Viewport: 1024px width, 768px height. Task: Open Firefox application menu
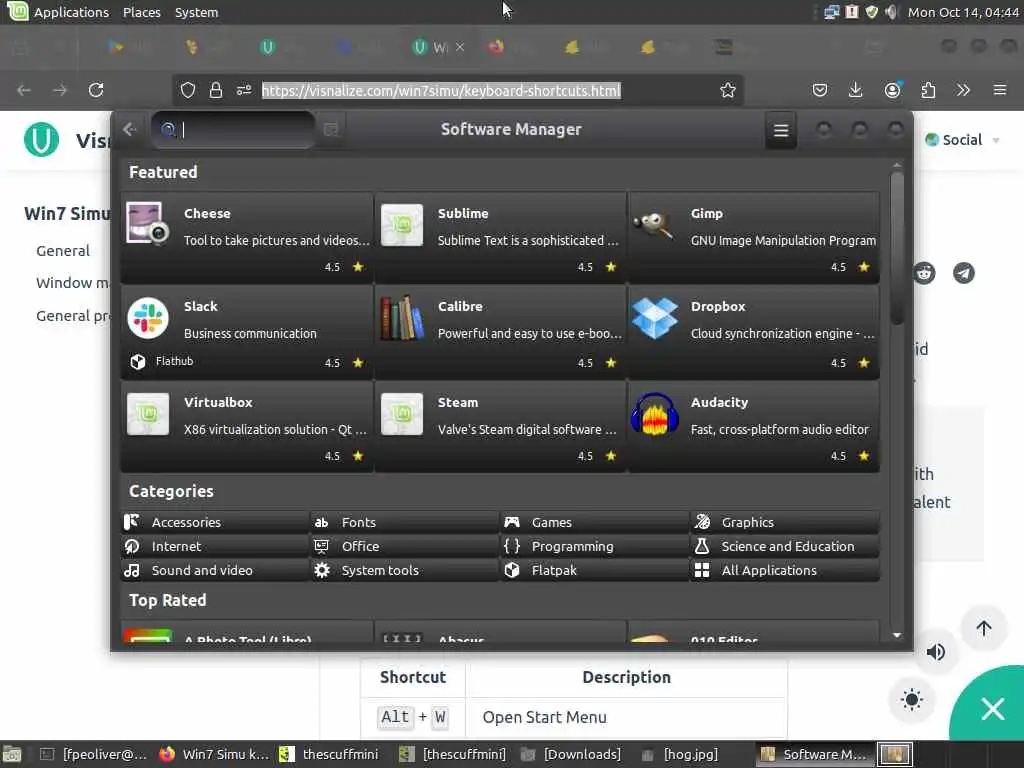1000,90
